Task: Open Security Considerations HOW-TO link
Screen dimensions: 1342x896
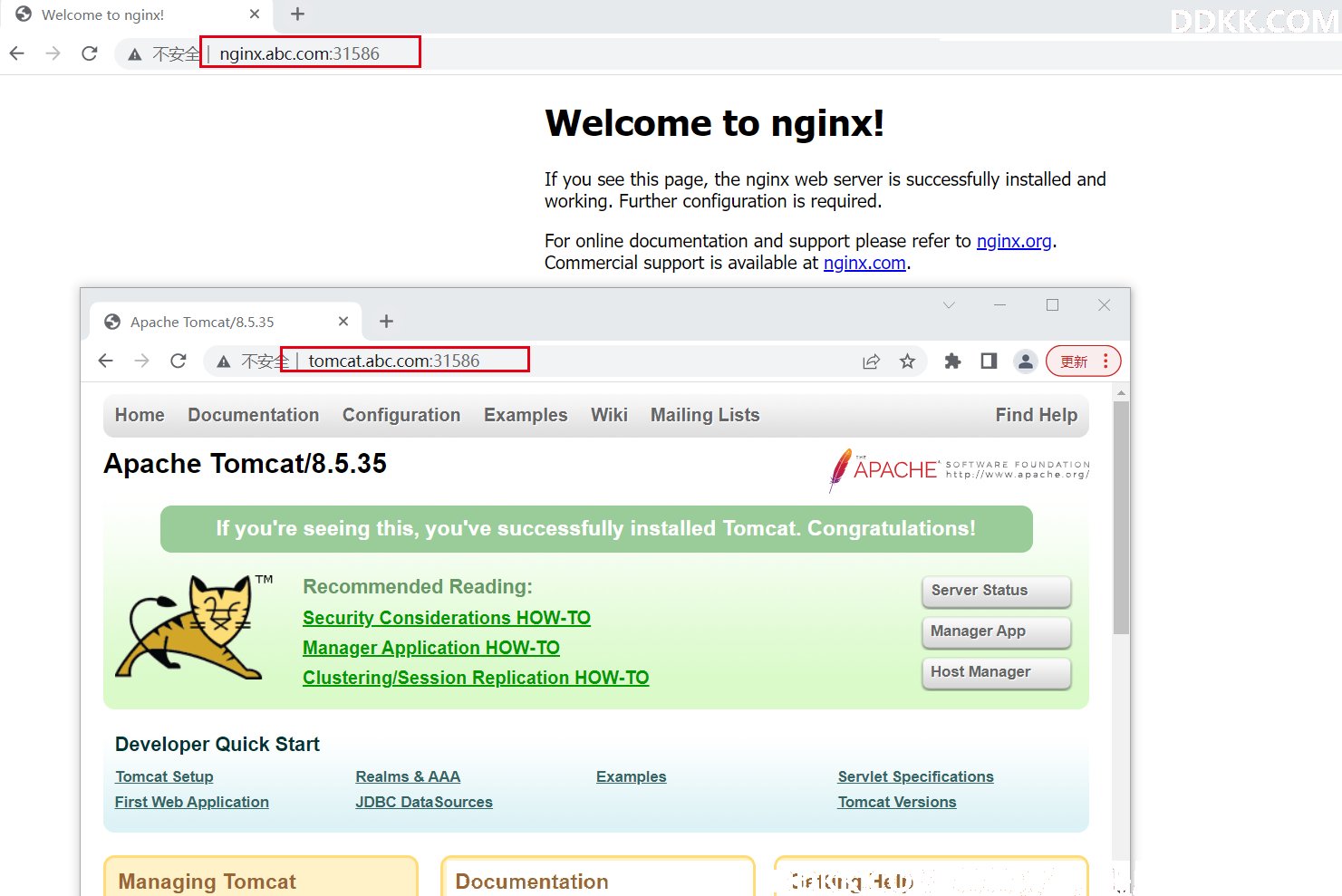Action: [447, 618]
